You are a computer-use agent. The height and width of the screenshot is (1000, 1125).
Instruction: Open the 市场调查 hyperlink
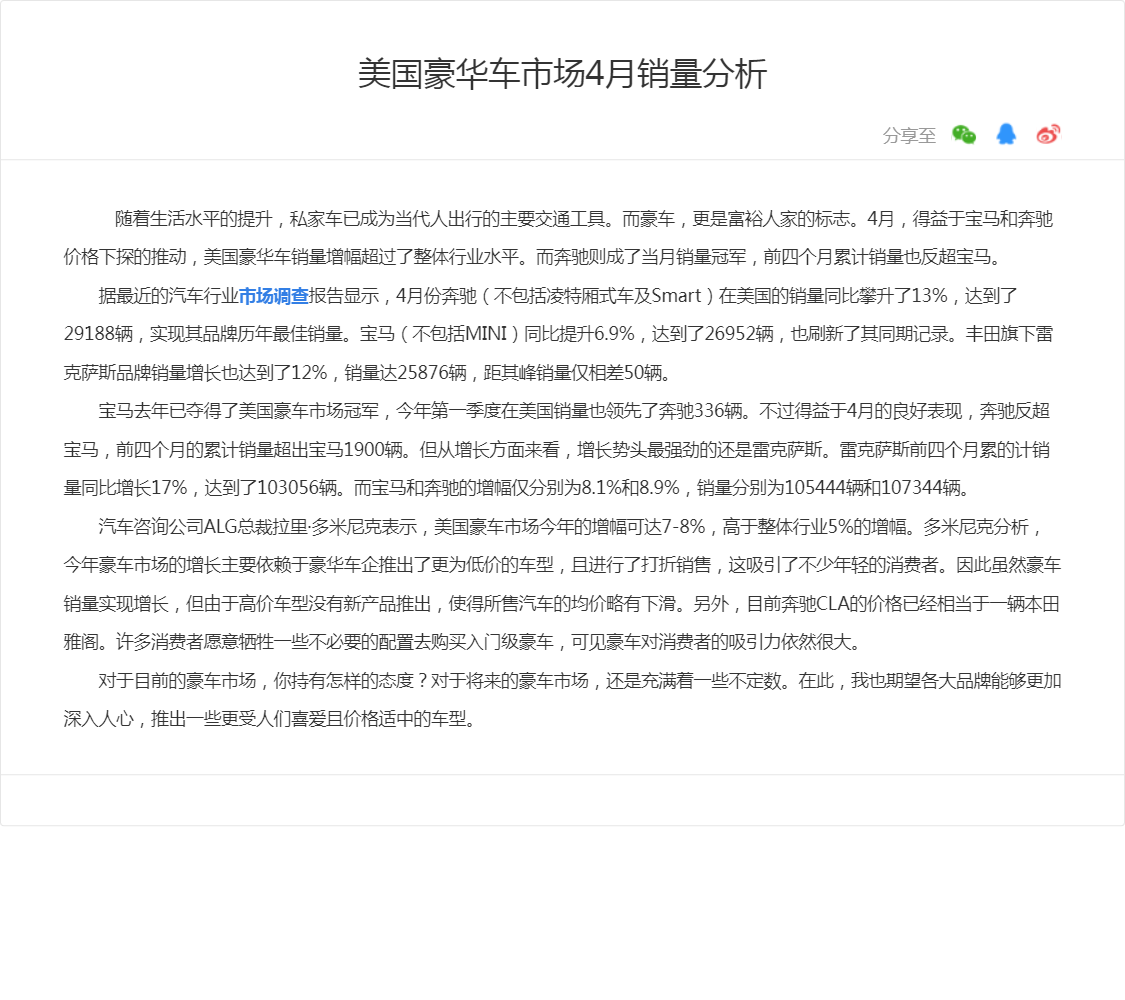click(x=273, y=296)
